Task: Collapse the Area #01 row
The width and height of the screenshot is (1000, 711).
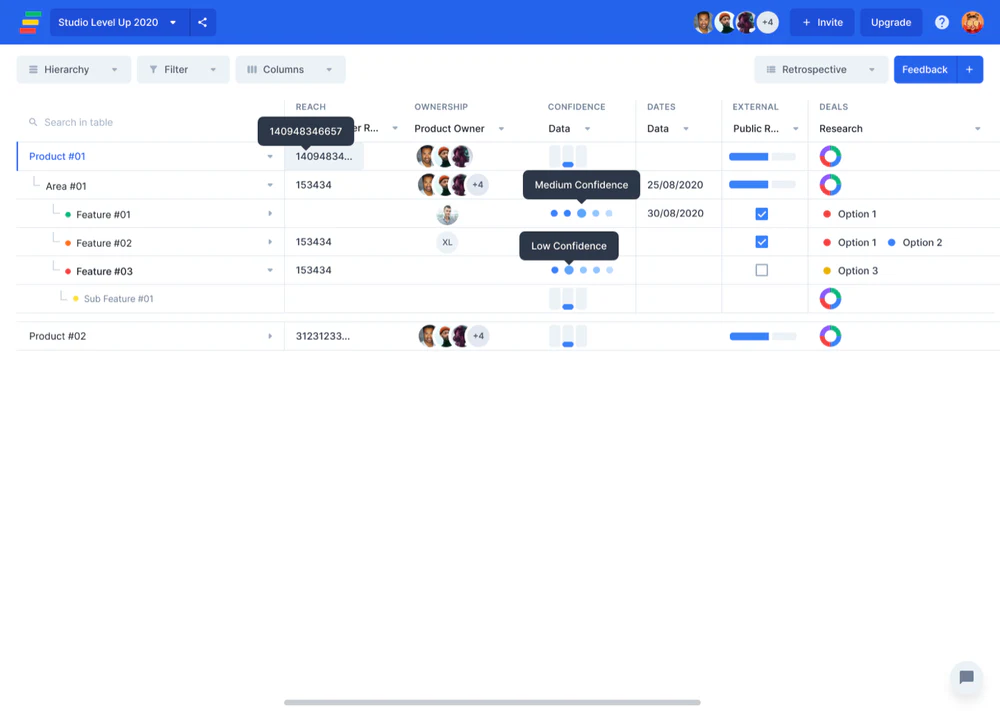Action: (x=270, y=185)
